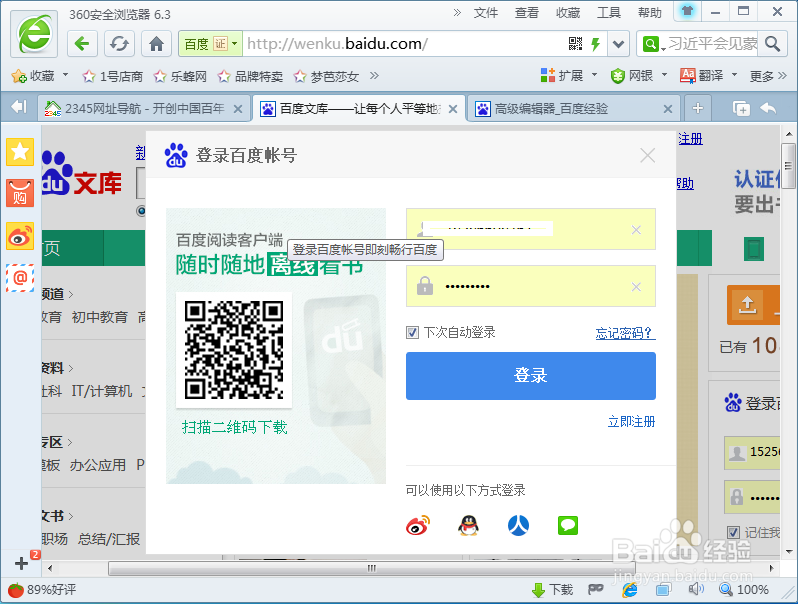Close the 百度文库 tab

pos(453,109)
